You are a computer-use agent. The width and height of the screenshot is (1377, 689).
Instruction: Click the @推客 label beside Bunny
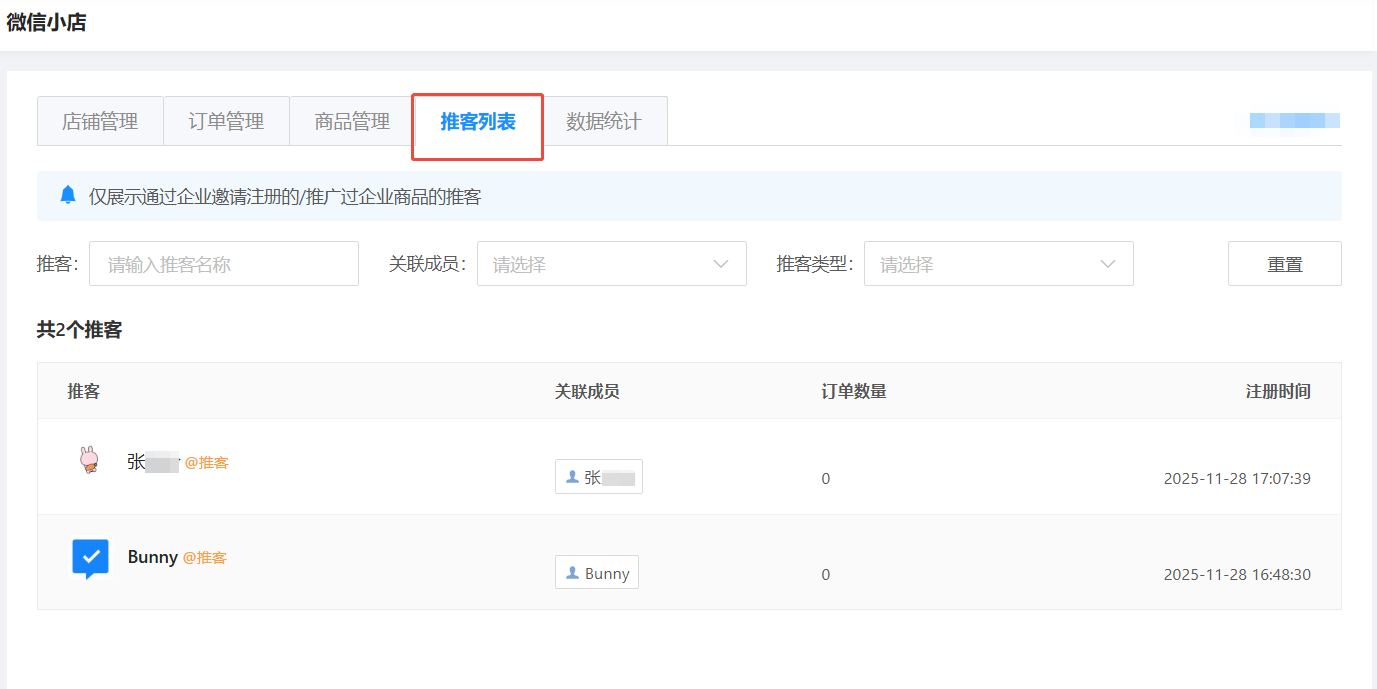coord(204,558)
